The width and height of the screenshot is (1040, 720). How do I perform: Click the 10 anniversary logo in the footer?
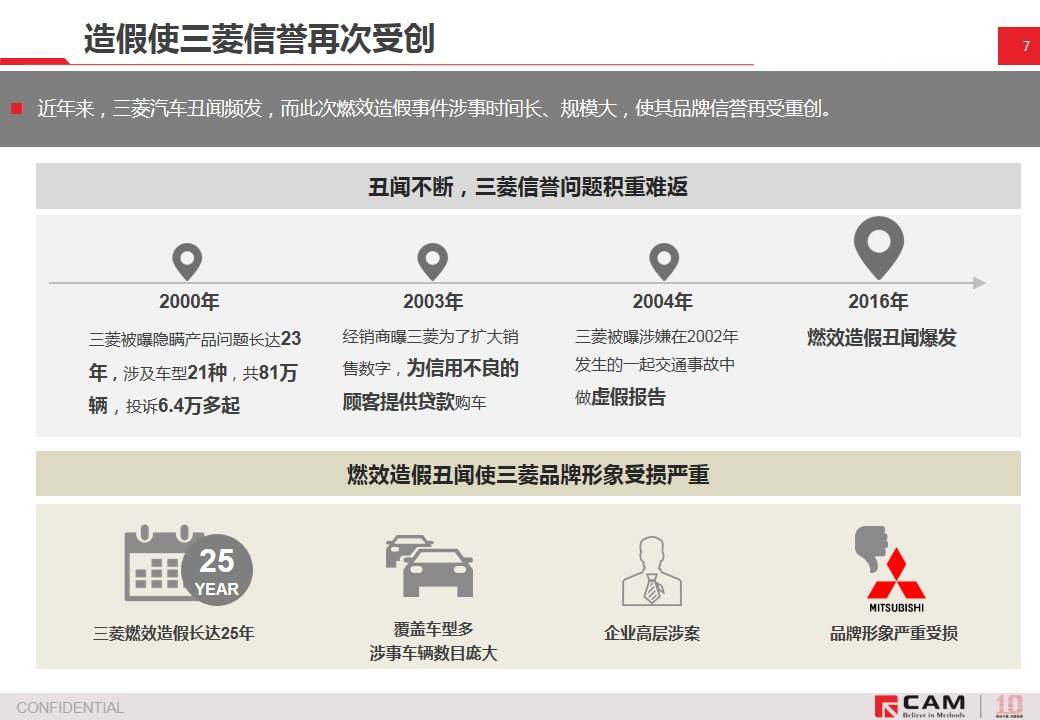[x=1009, y=705]
